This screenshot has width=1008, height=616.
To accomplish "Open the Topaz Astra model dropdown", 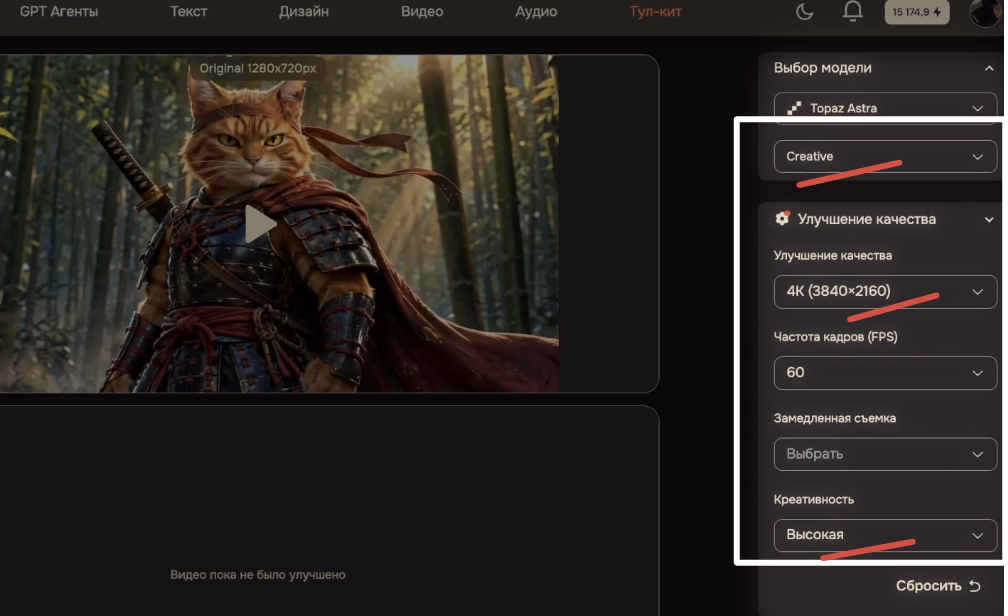I will coord(885,108).
